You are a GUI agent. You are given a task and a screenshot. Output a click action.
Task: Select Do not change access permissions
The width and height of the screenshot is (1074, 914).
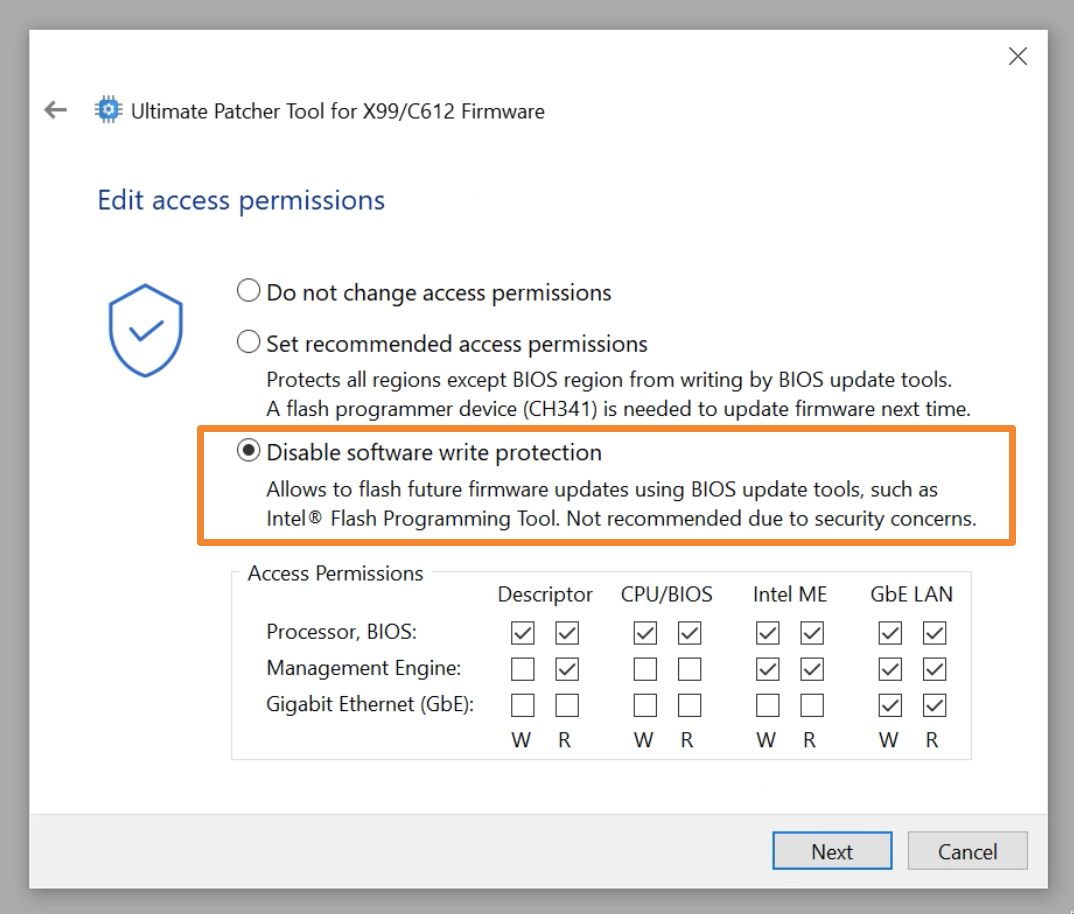(x=248, y=292)
